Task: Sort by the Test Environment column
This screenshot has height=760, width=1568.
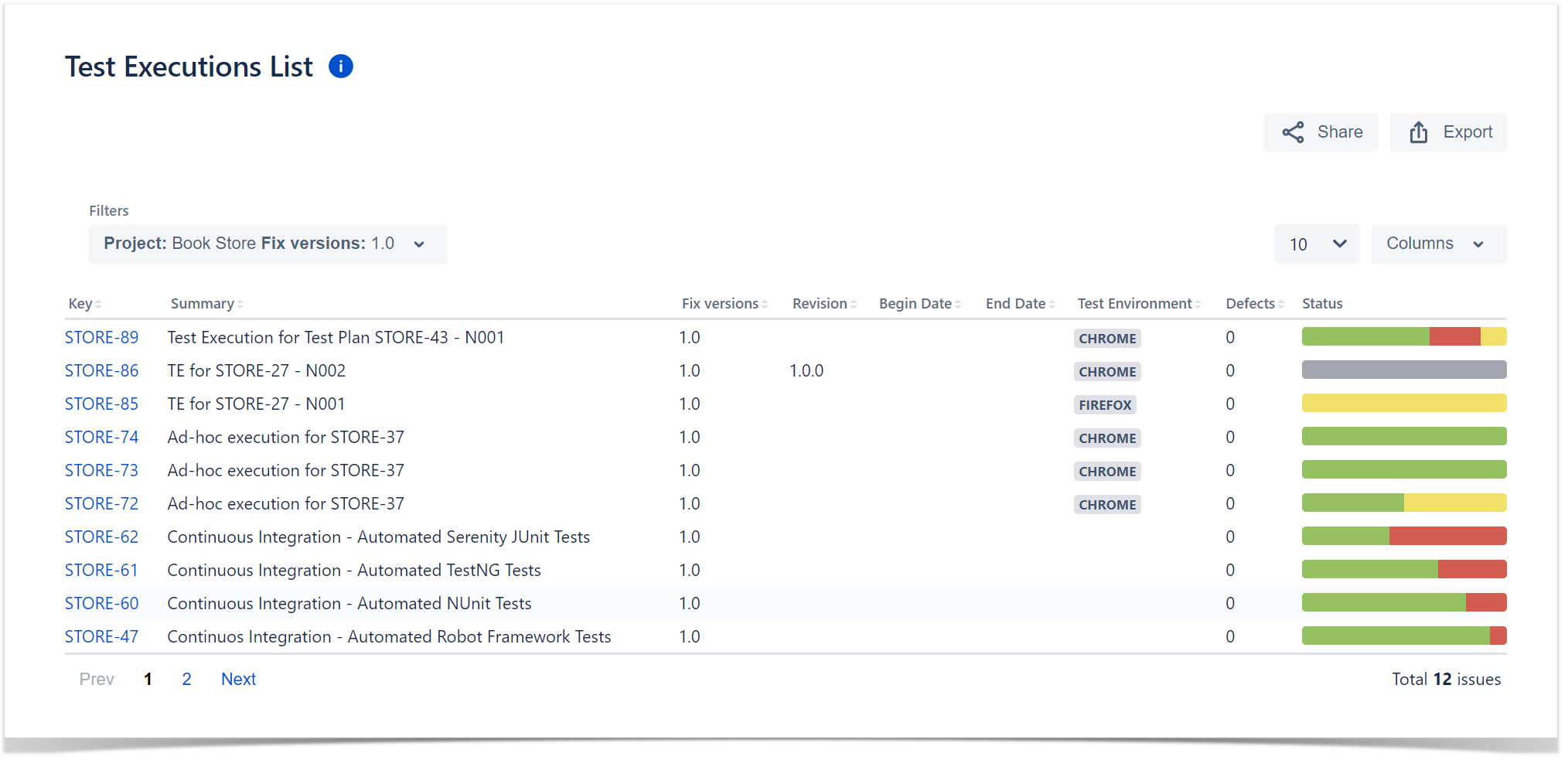Action: 1139,304
